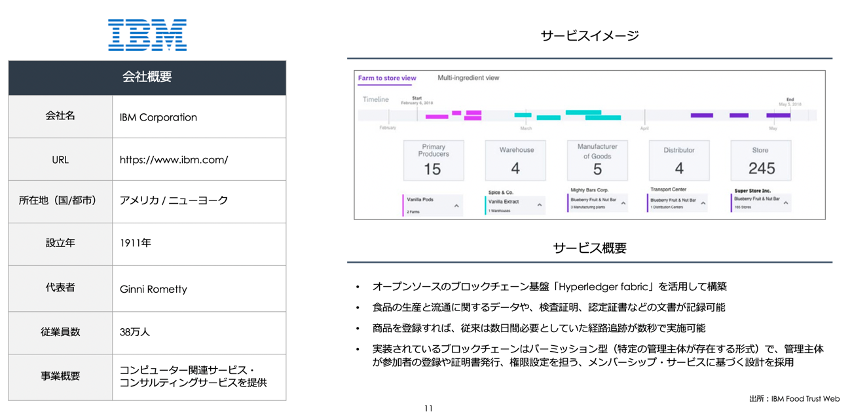
Task: Collapse the Vanilla Extract item chevron
Action: click(x=539, y=205)
